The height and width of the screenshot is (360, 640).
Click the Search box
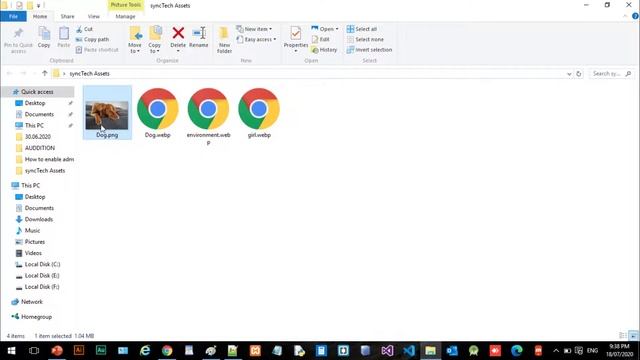(x=611, y=73)
